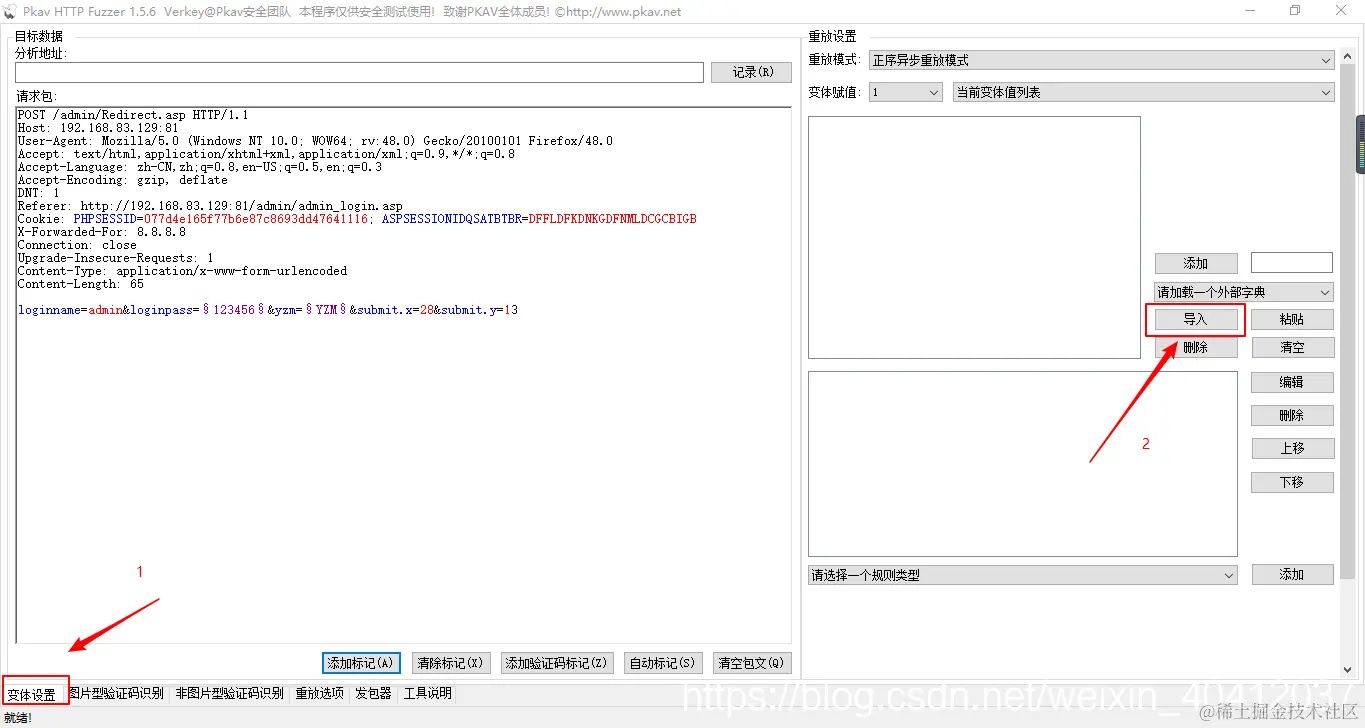Image resolution: width=1365 pixels, height=728 pixels.
Task: Close the Pkav HTTP Fuzzer window
Action: click(1341, 11)
